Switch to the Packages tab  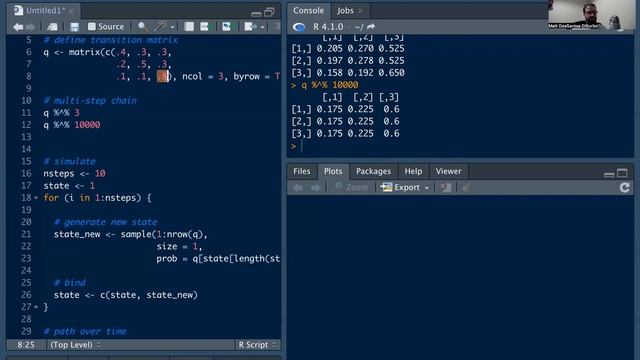(373, 171)
